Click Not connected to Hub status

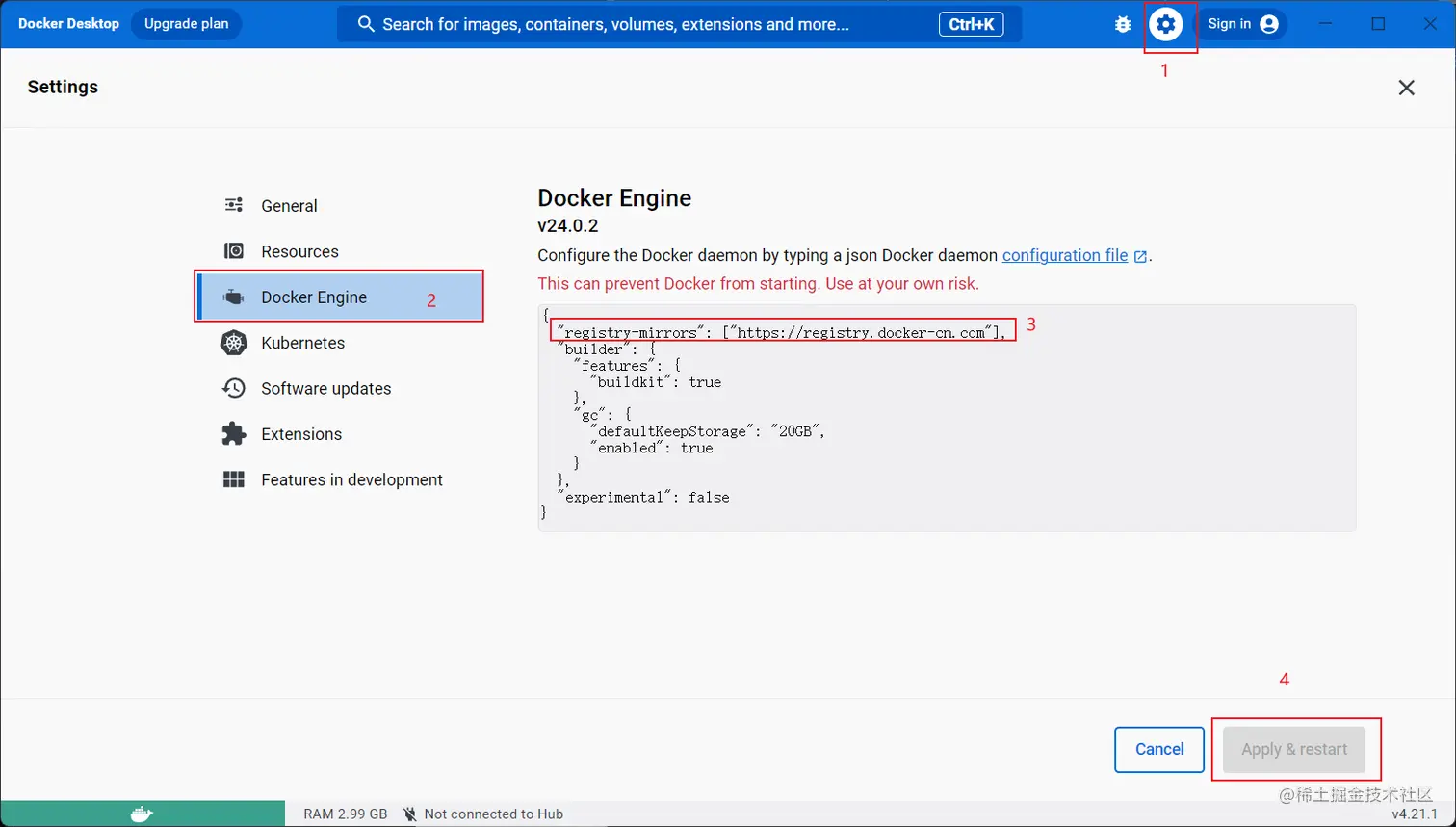pos(494,814)
